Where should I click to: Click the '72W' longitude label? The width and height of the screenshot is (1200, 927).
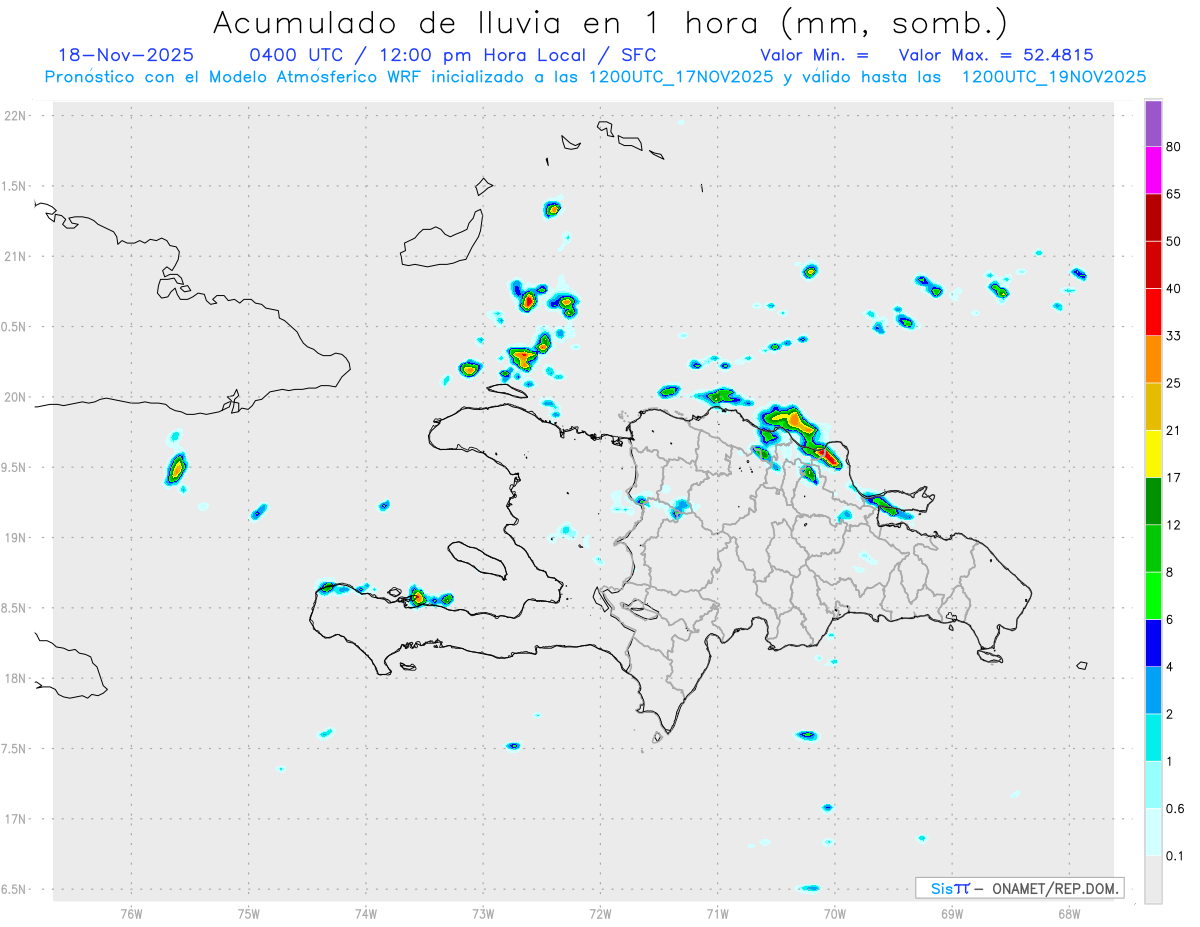pyautogui.click(x=600, y=913)
